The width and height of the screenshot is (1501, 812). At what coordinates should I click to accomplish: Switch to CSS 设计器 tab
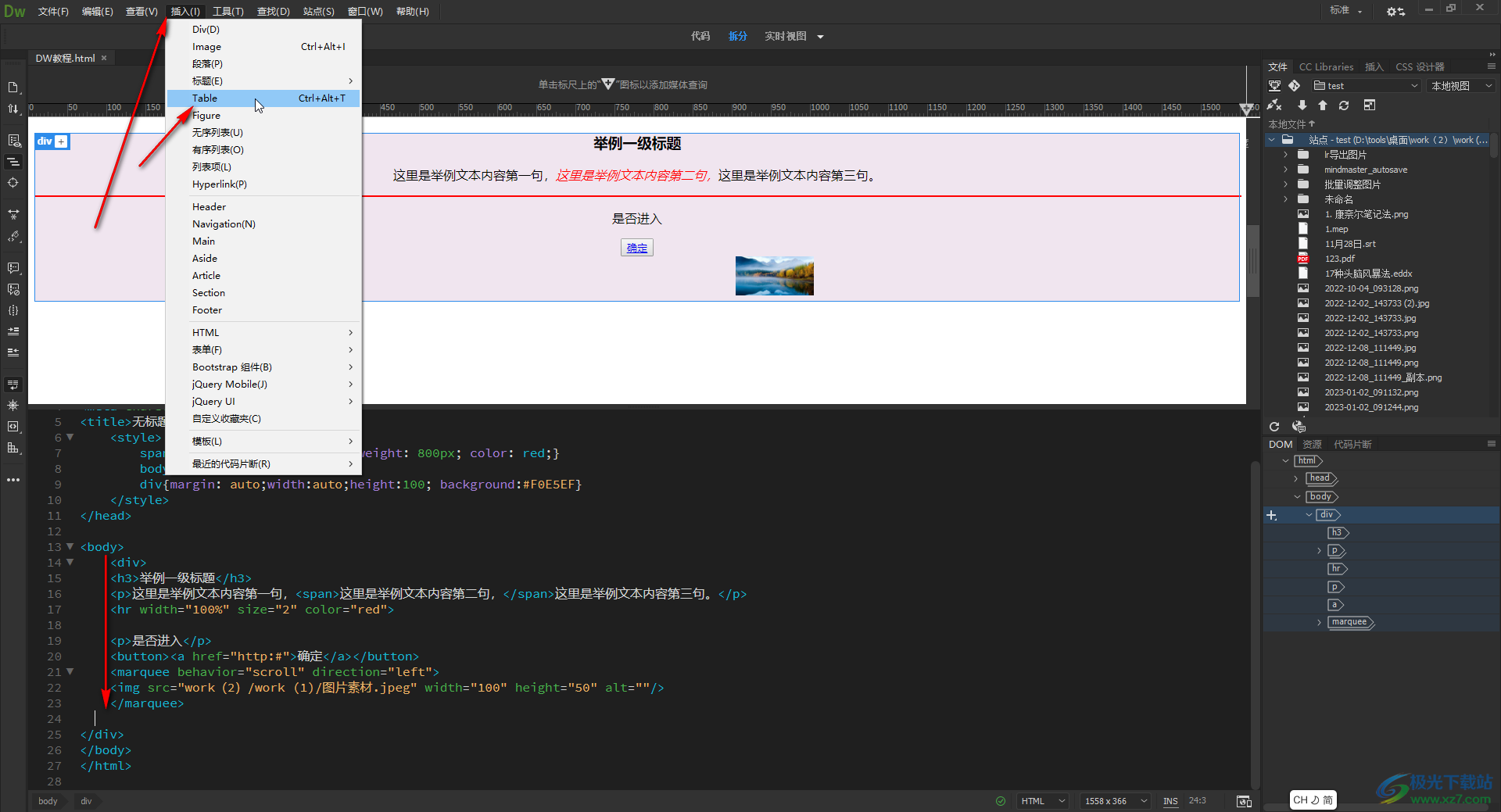point(1420,67)
